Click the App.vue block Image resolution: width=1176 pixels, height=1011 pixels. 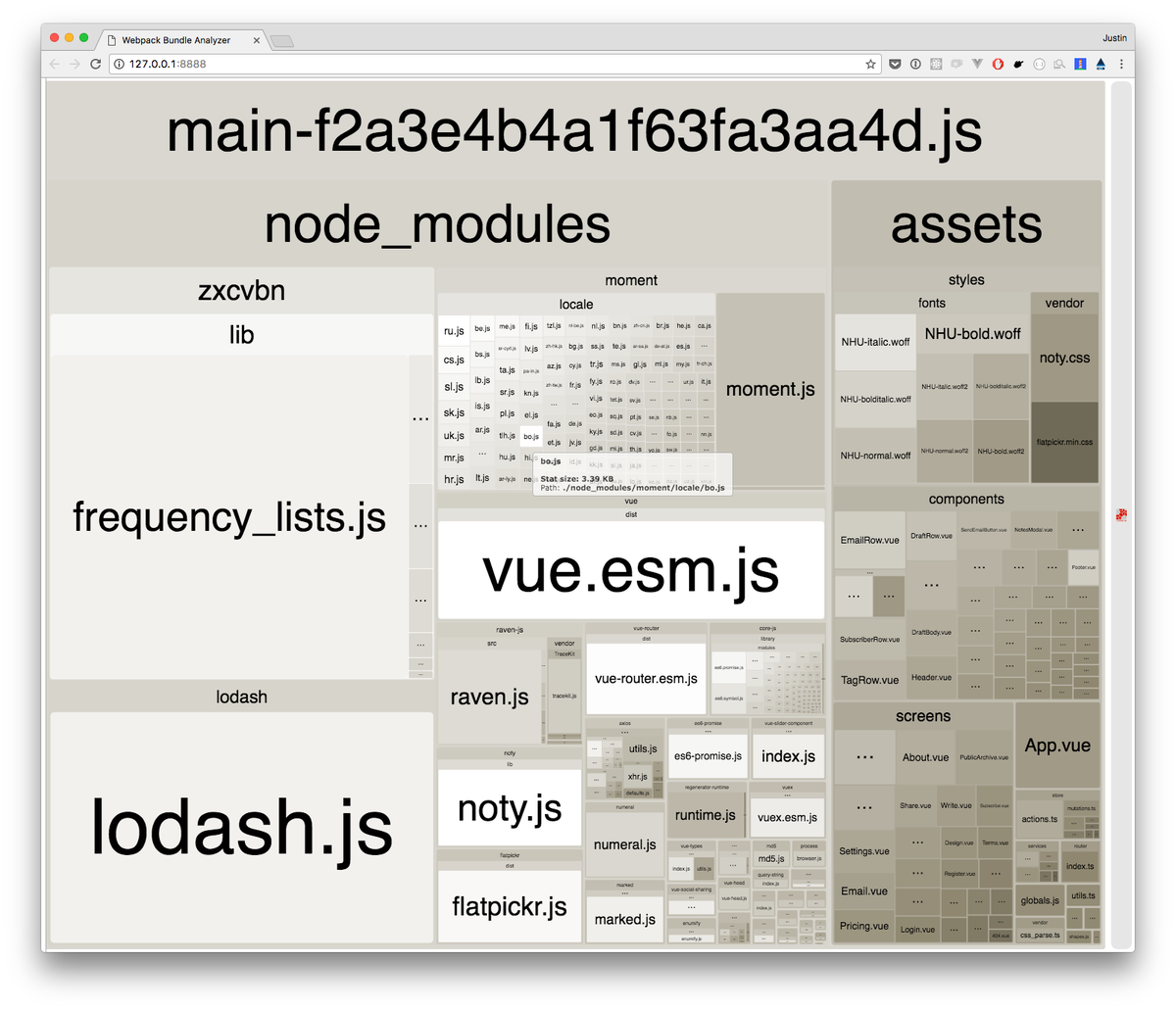click(1057, 746)
